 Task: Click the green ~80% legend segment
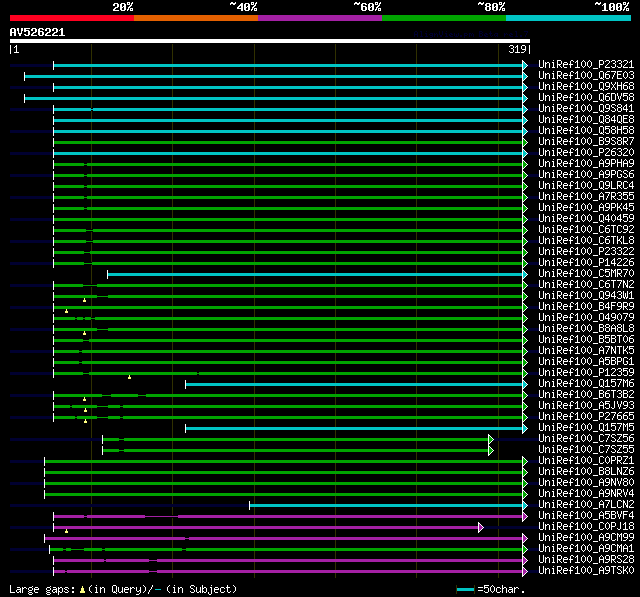pos(443,18)
